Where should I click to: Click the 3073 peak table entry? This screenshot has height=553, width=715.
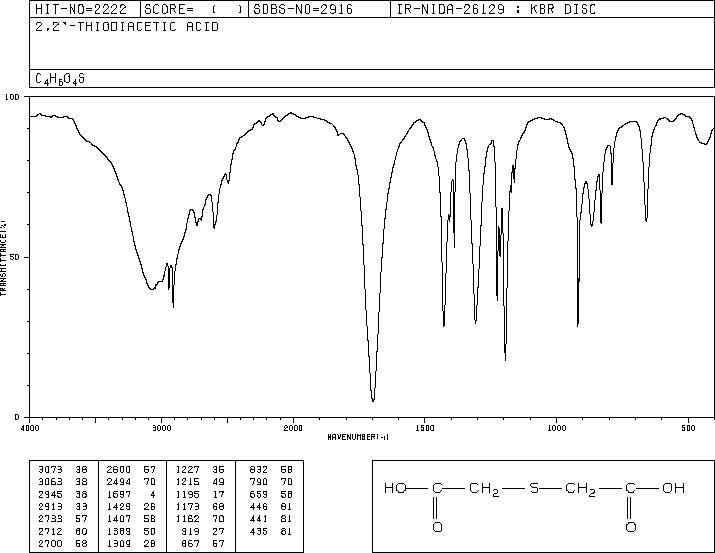coord(50,470)
